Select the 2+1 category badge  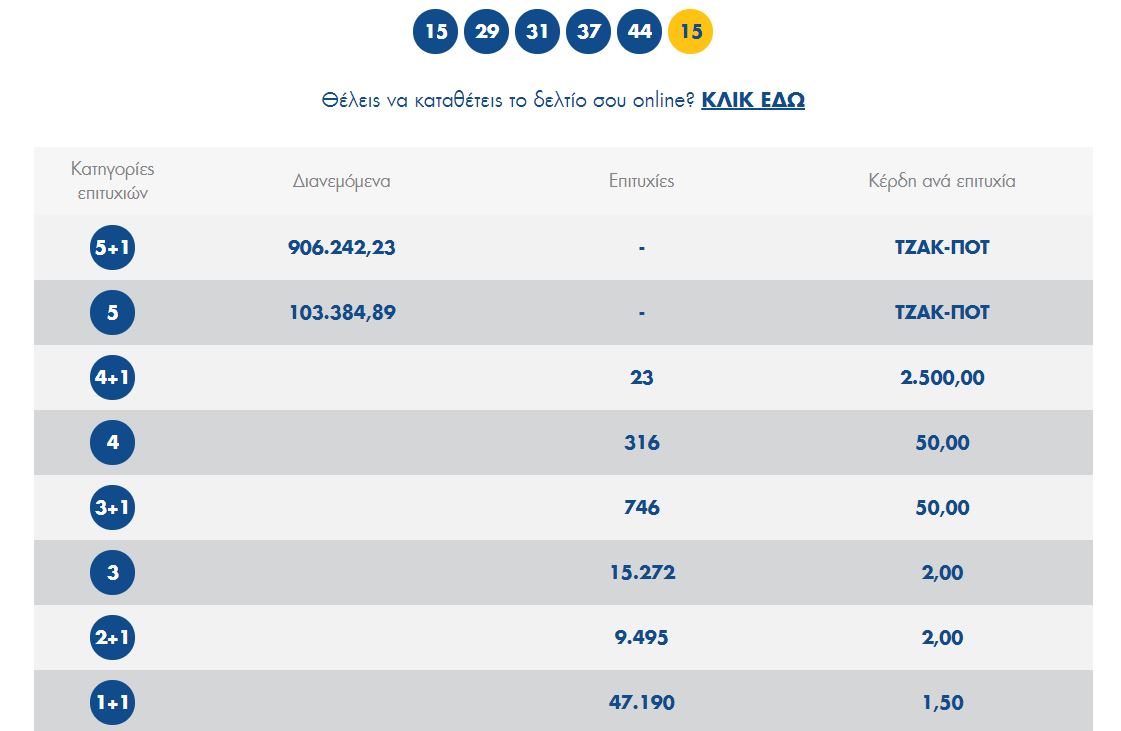(x=112, y=638)
